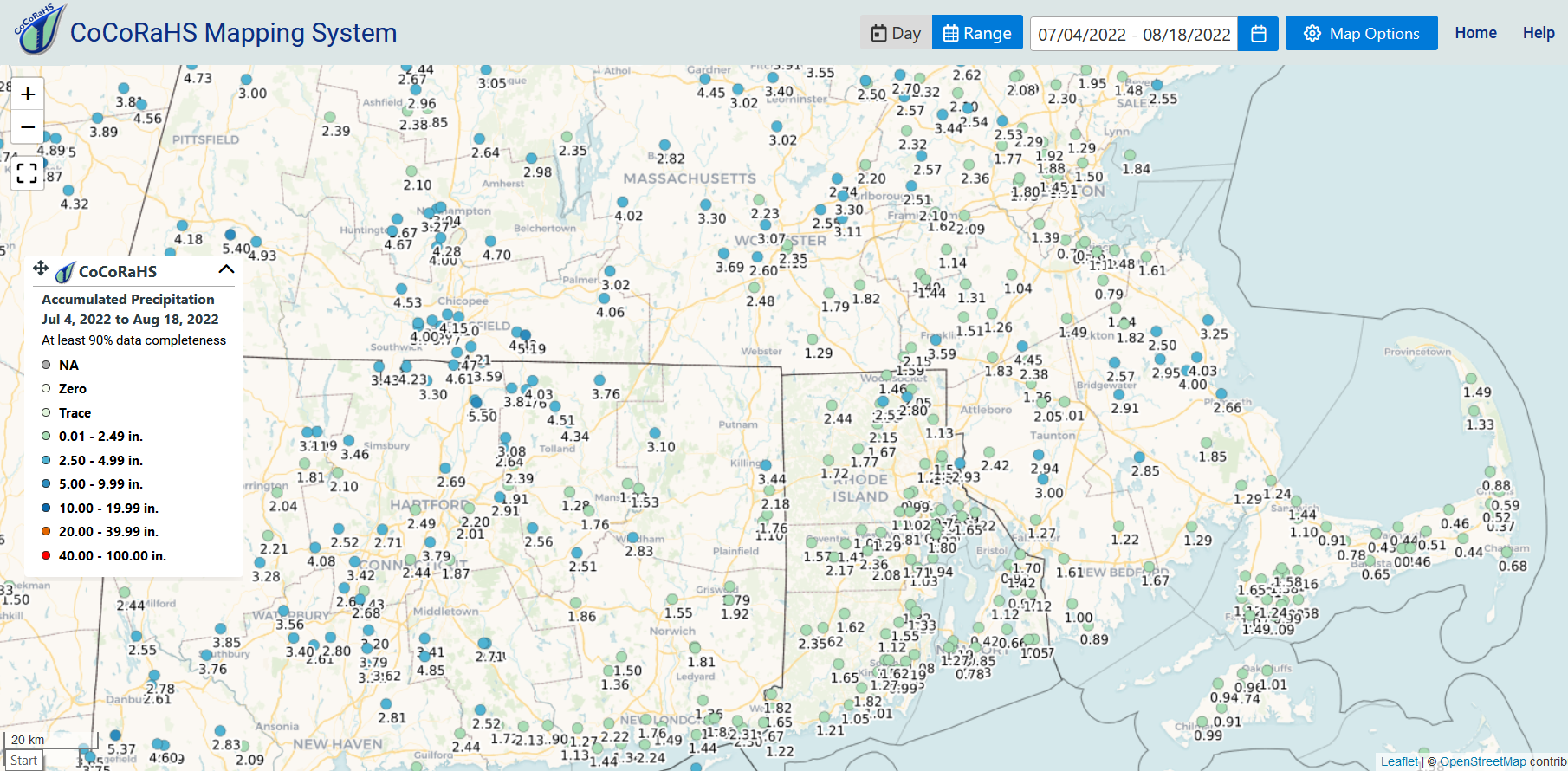This screenshot has height=771, width=1568.
Task: Click the Start label at the bottom left
Action: [x=24, y=761]
